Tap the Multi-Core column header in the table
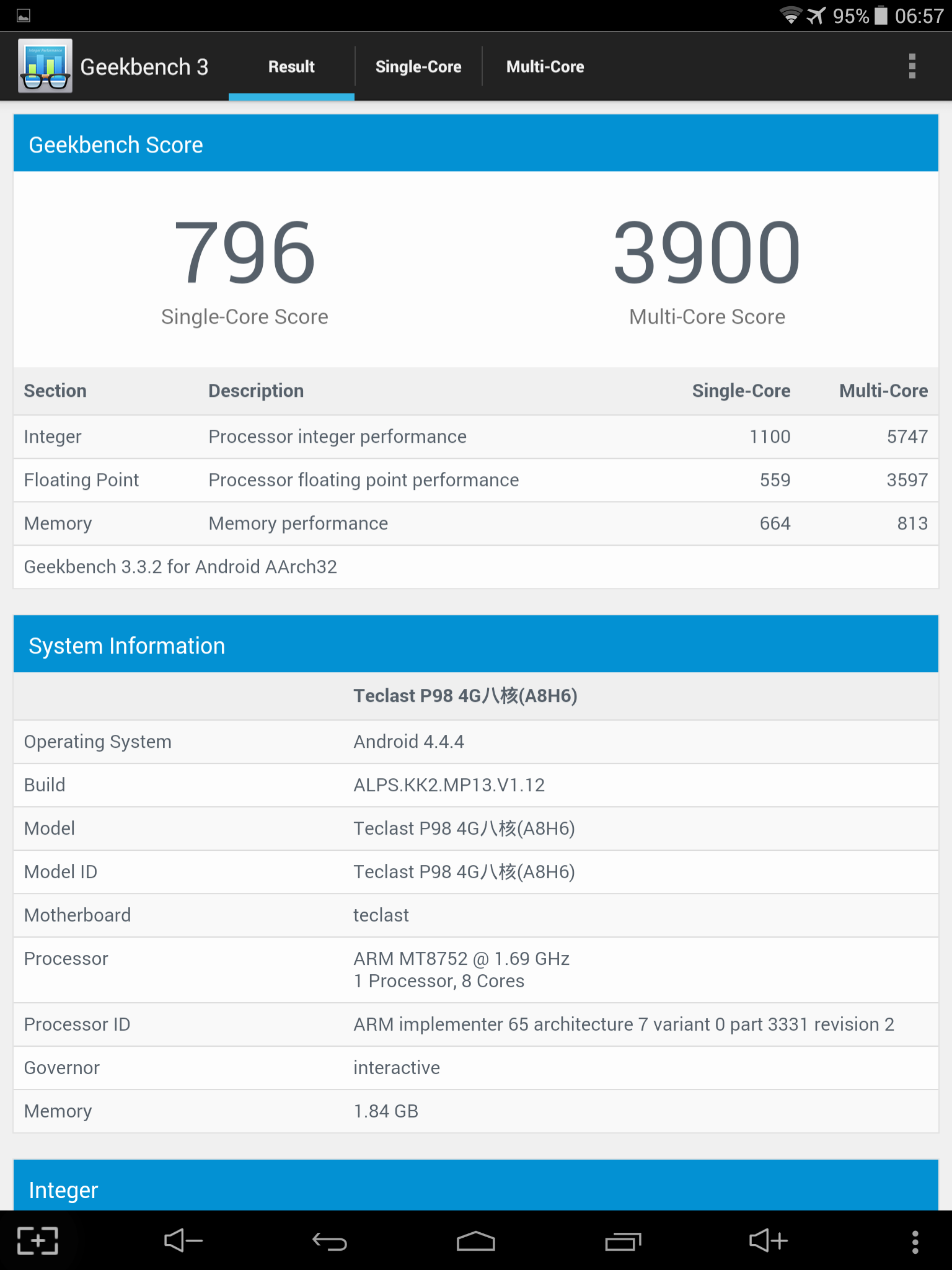 click(x=884, y=391)
